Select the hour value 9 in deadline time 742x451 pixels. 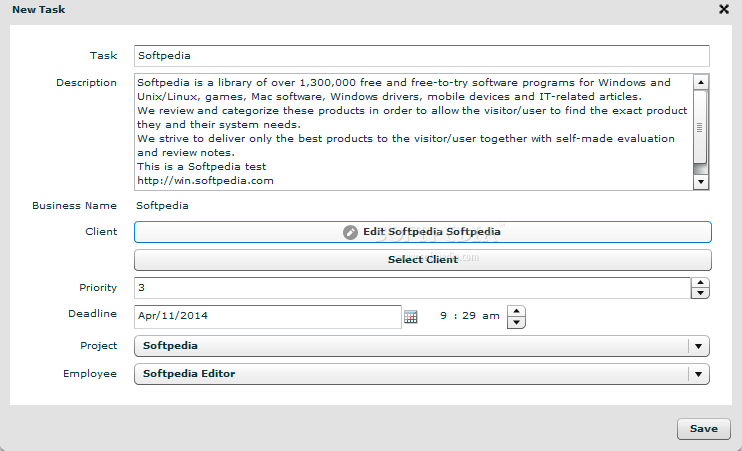[x=443, y=316]
